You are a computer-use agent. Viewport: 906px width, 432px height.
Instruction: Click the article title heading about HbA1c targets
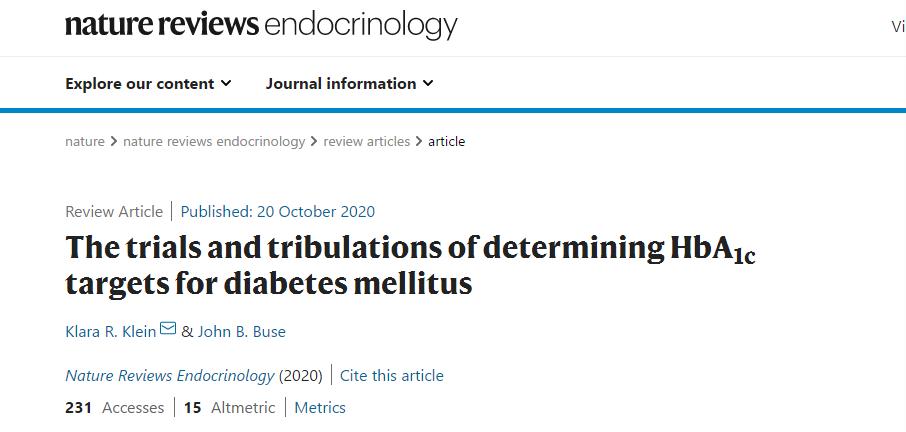pyautogui.click(x=410, y=265)
